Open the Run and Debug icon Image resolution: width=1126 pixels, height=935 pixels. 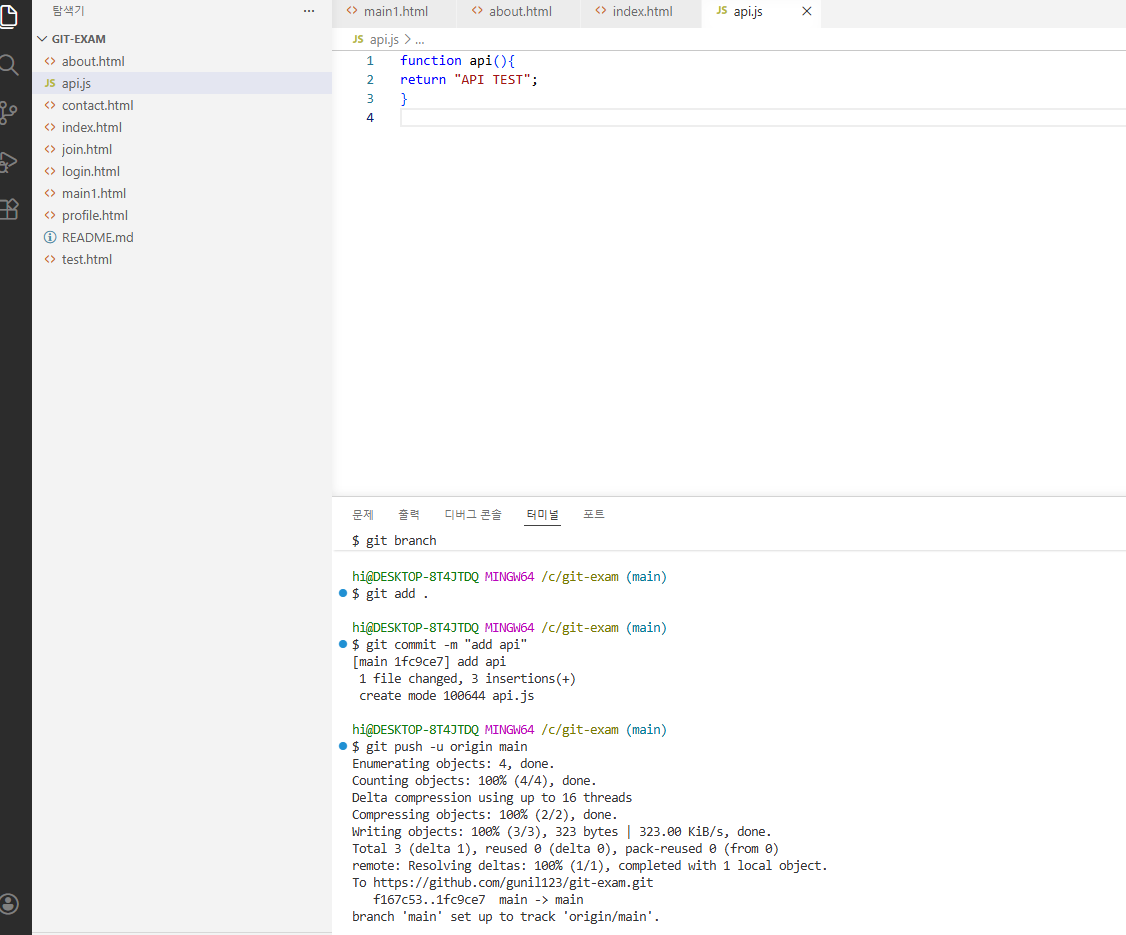[9, 162]
